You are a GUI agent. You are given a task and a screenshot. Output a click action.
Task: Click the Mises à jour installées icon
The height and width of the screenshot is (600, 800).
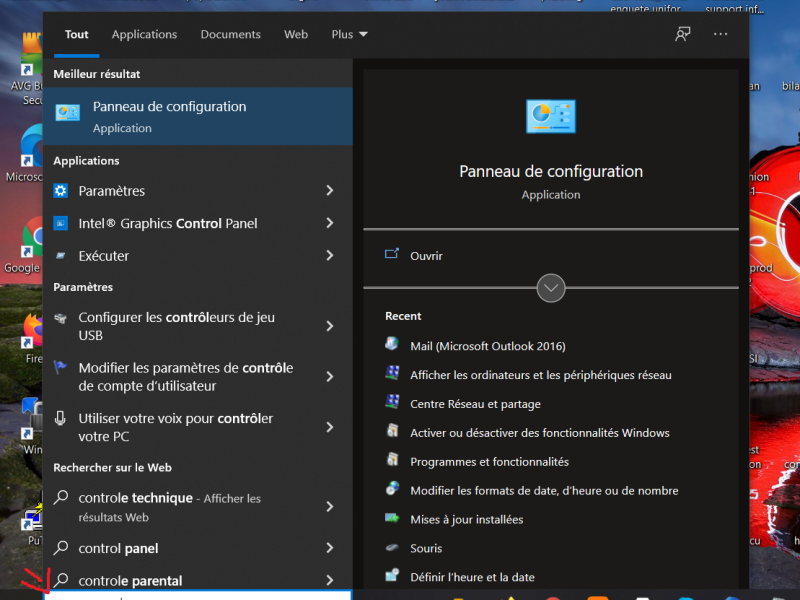pos(392,518)
